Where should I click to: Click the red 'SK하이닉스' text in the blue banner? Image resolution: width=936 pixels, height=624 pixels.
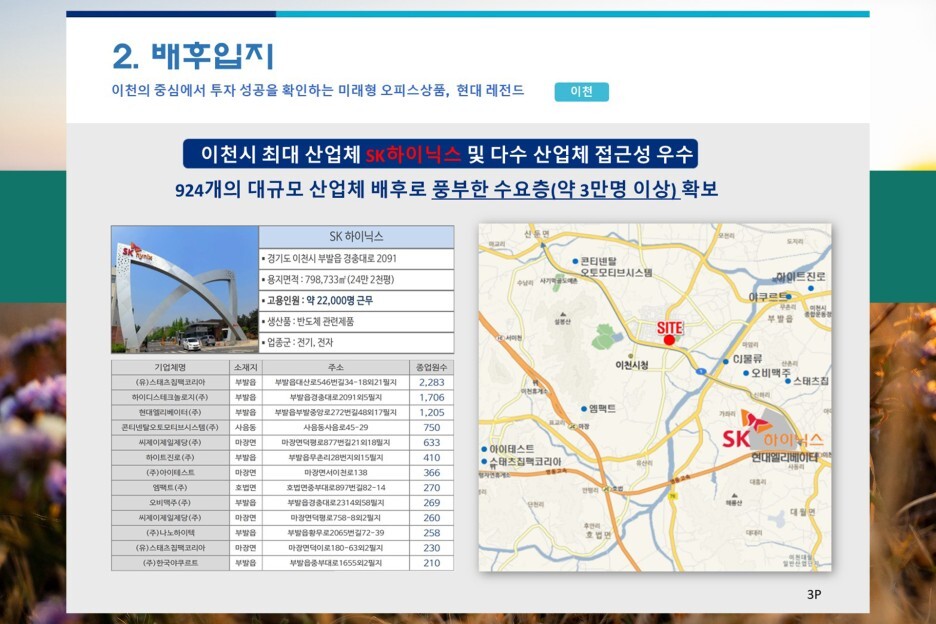413,155
